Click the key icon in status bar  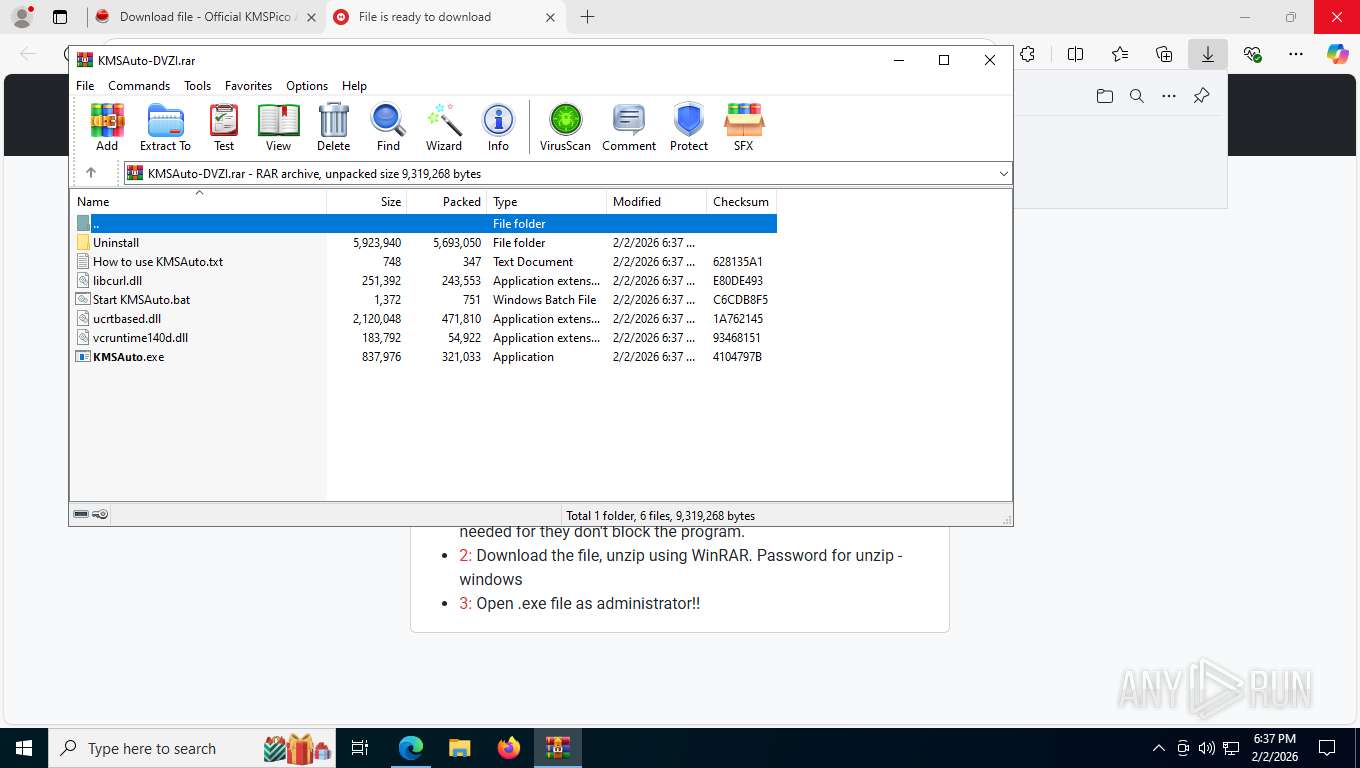(x=100, y=514)
